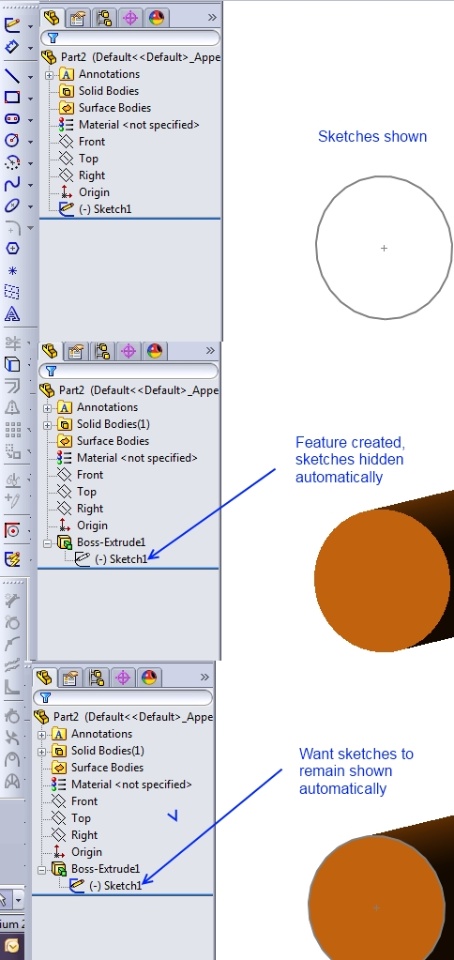Click the extruded cylinder face in middle viewport

pos(382,579)
